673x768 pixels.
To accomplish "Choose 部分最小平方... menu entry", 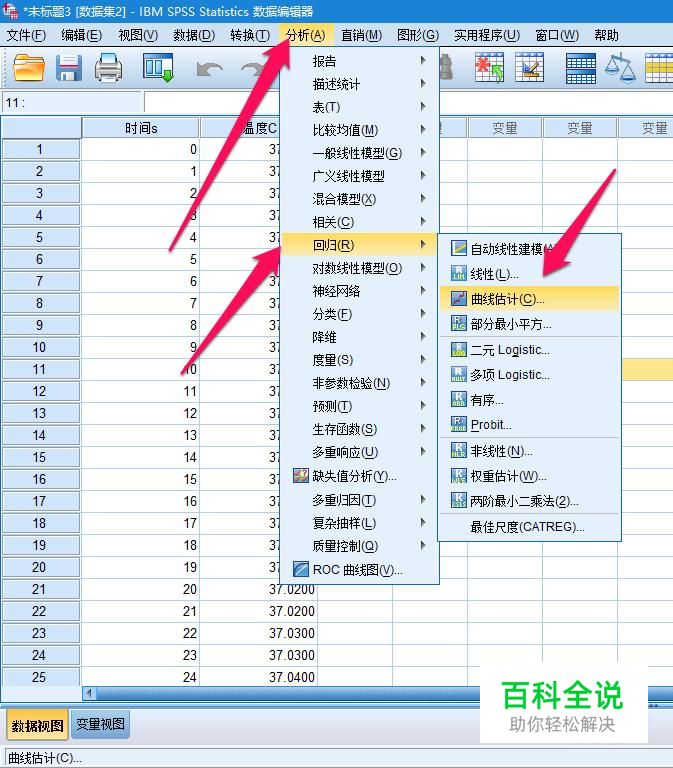I will pyautogui.click(x=529, y=323).
